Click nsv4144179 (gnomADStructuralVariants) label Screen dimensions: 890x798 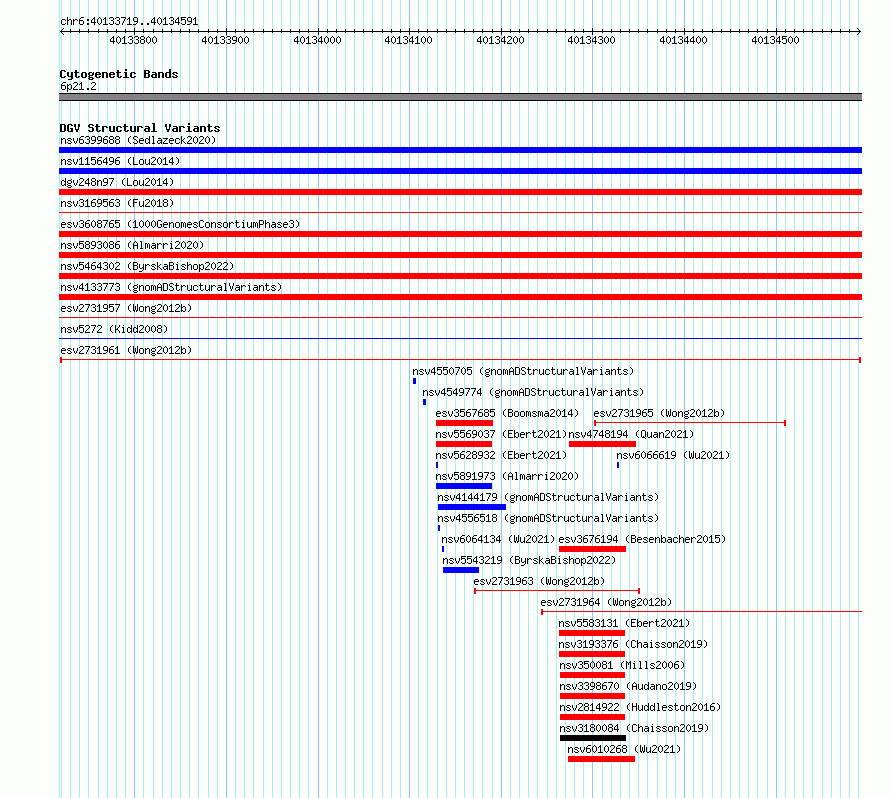548,497
